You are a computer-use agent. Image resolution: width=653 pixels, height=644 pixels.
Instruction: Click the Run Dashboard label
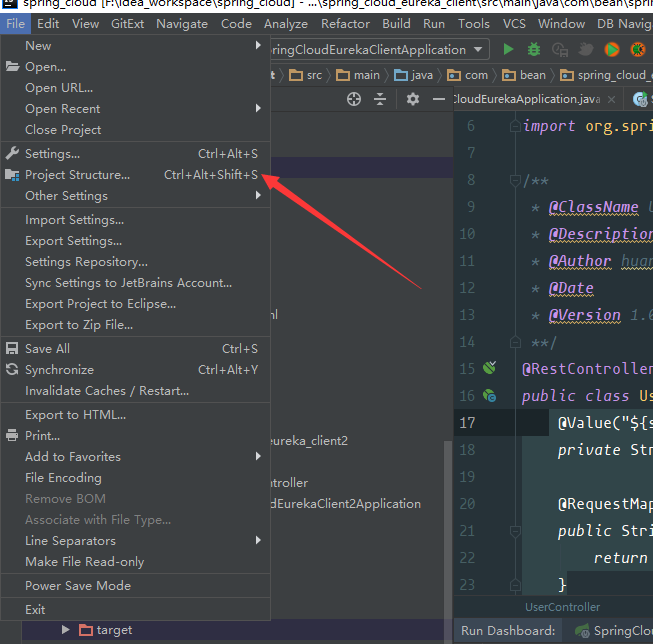pyautogui.click(x=508, y=631)
